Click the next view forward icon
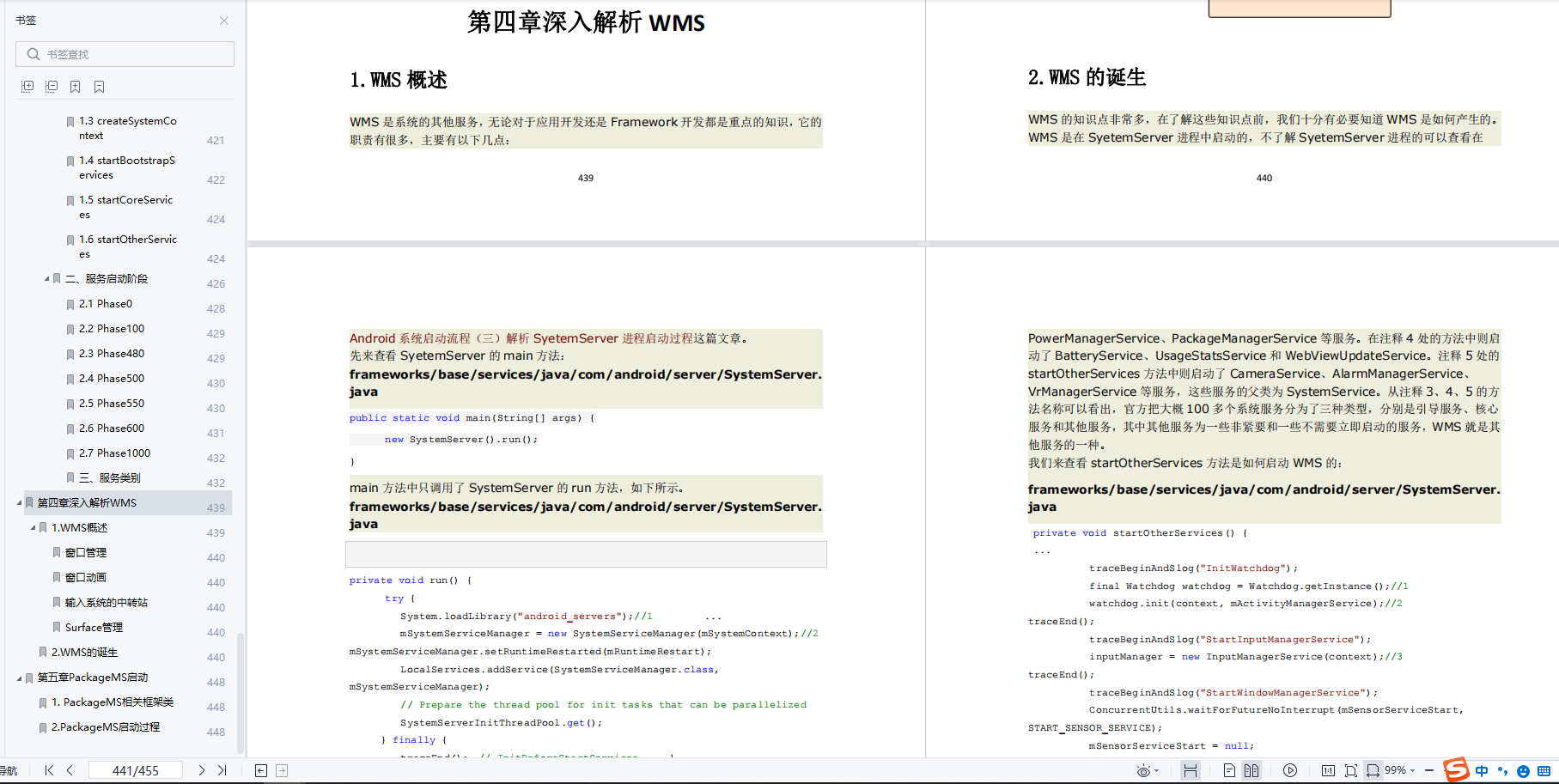1559x784 pixels. click(x=282, y=770)
